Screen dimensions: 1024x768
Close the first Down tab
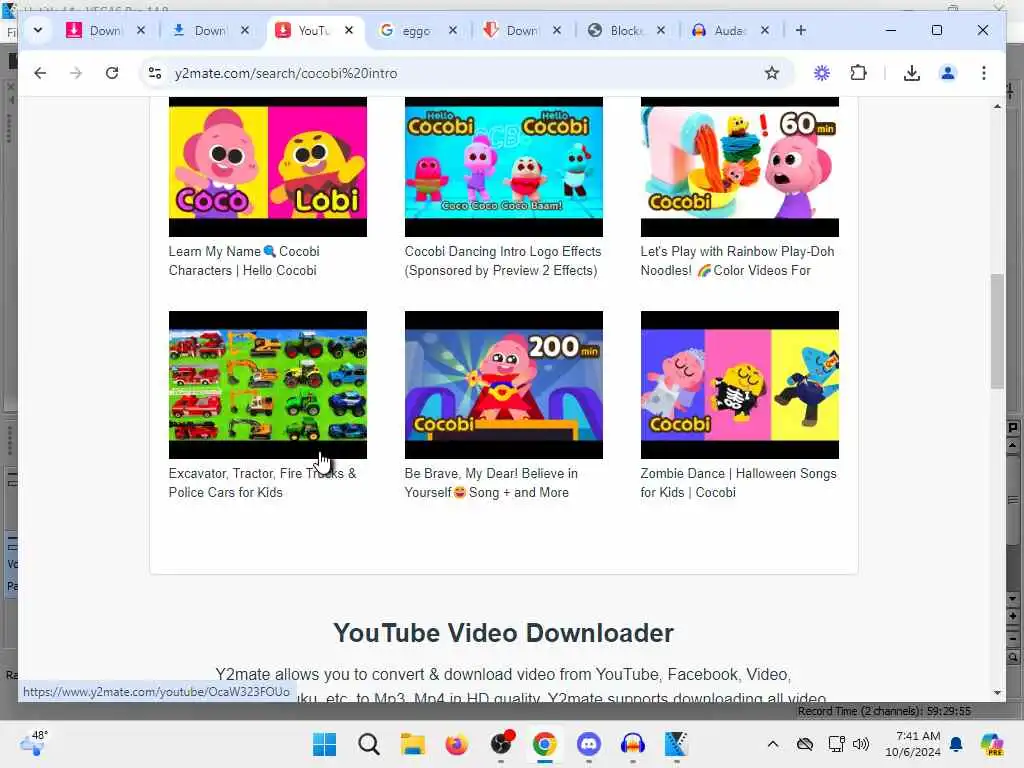point(141,31)
